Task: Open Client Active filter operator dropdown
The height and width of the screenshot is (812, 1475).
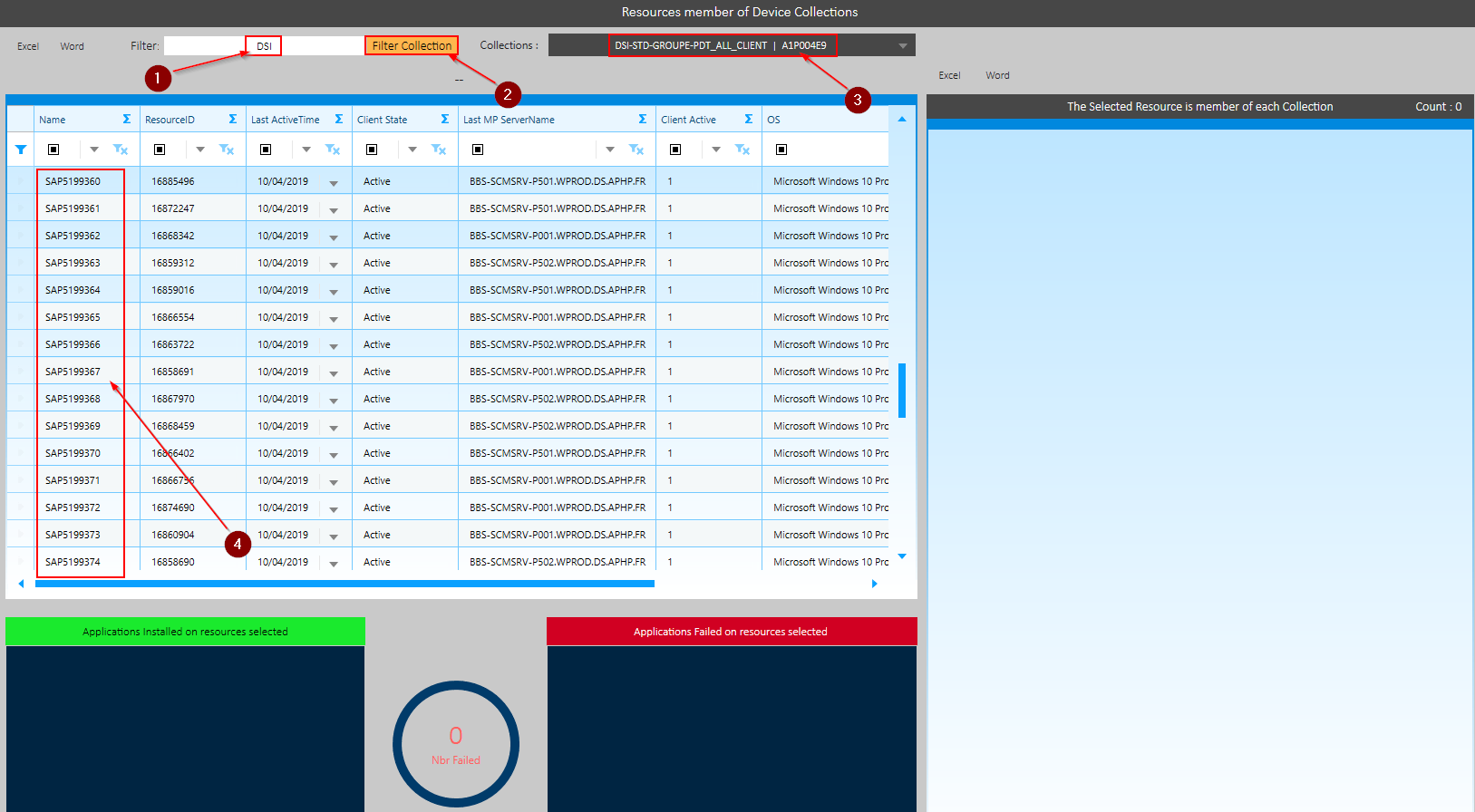Action: tap(716, 150)
